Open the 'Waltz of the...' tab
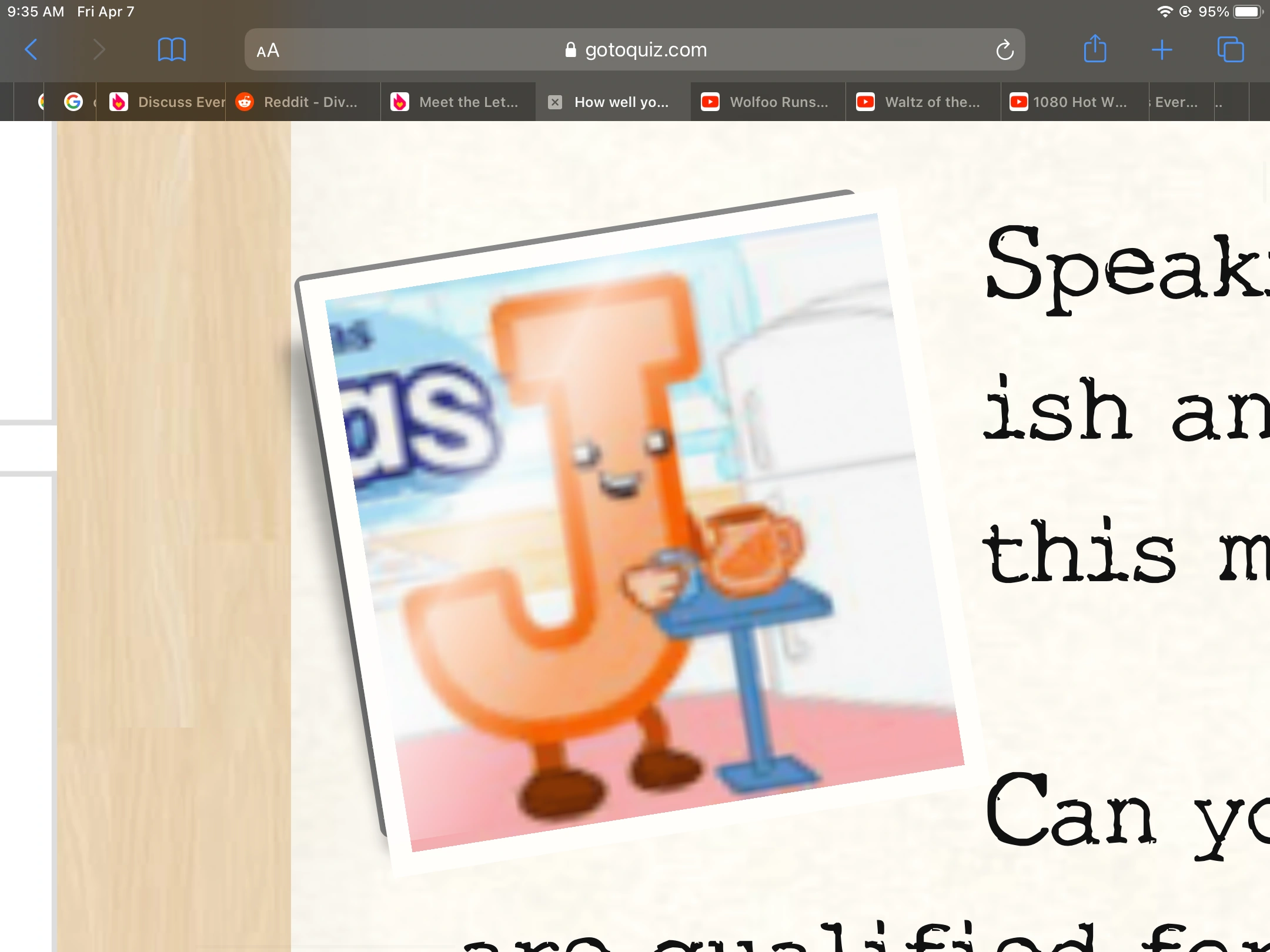This screenshot has width=1270, height=952. [x=932, y=102]
